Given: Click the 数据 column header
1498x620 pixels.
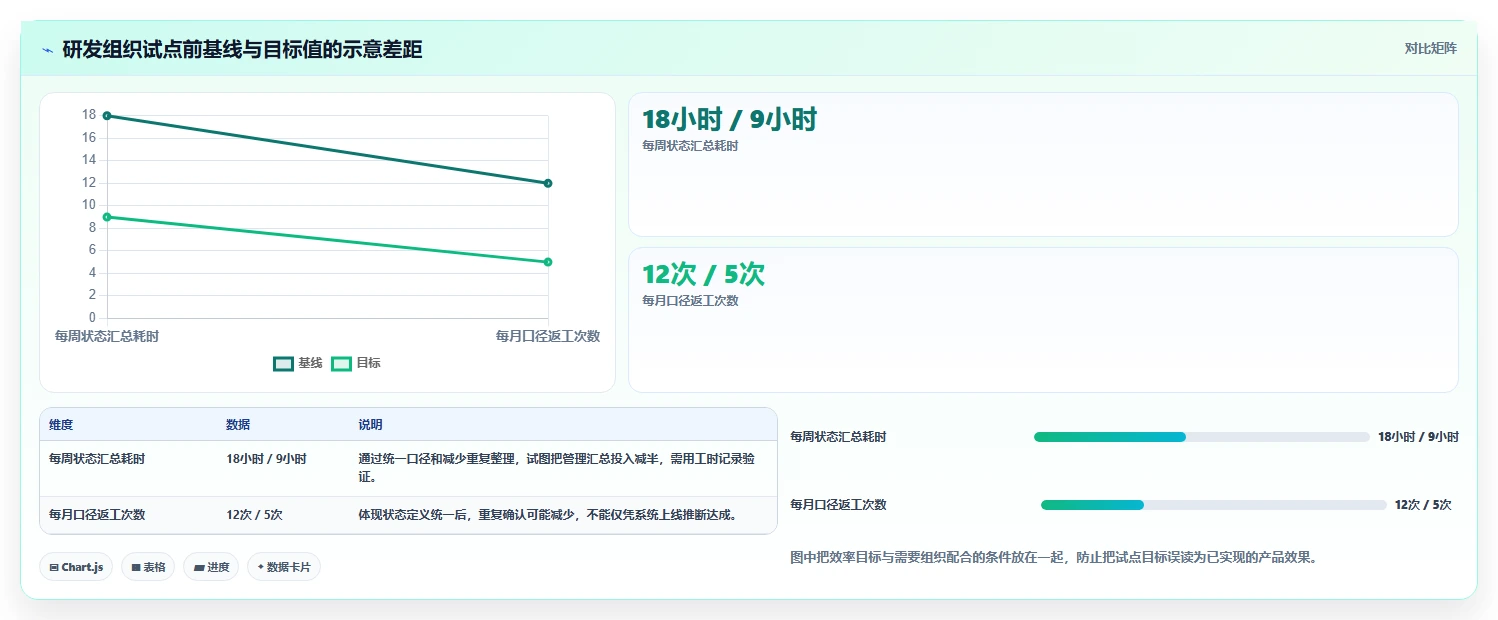Looking at the screenshot, I should click(238, 425).
